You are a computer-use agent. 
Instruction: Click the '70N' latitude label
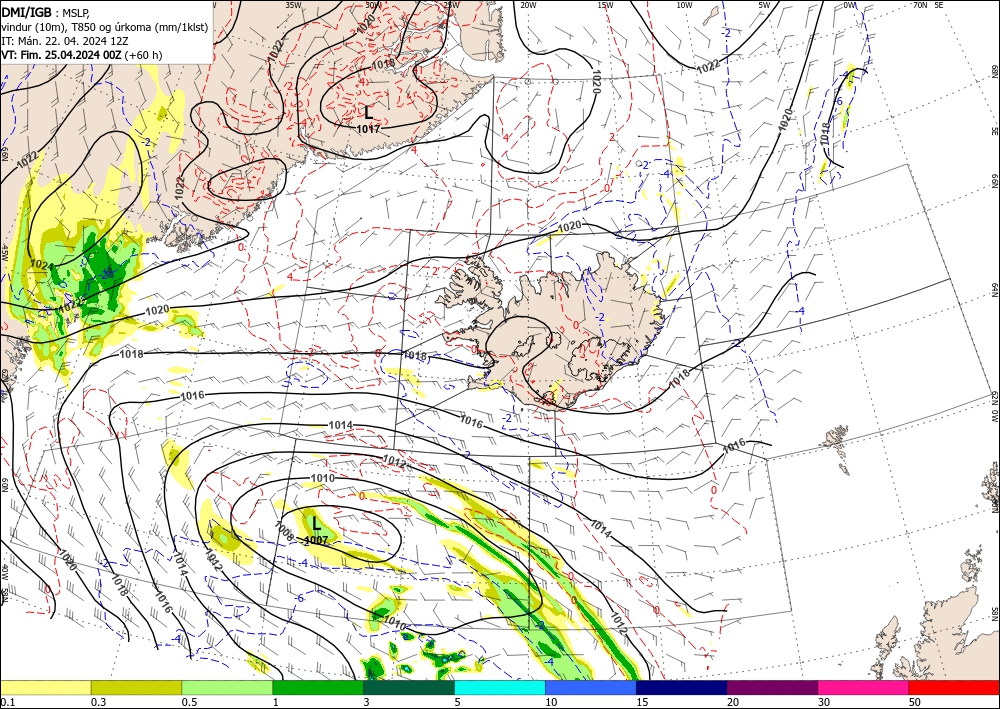coord(920,4)
